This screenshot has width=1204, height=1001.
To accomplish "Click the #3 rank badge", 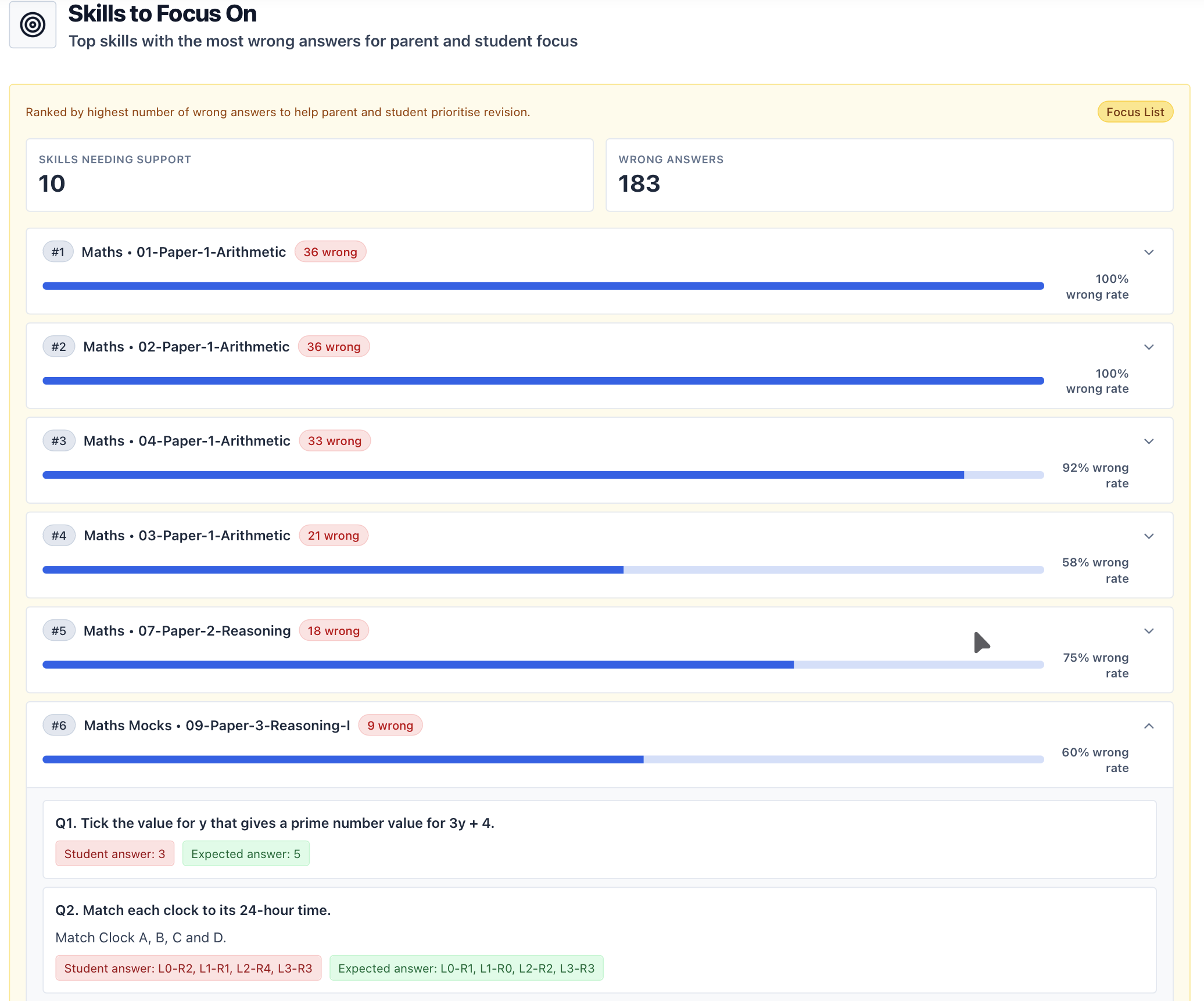I will click(x=59, y=441).
